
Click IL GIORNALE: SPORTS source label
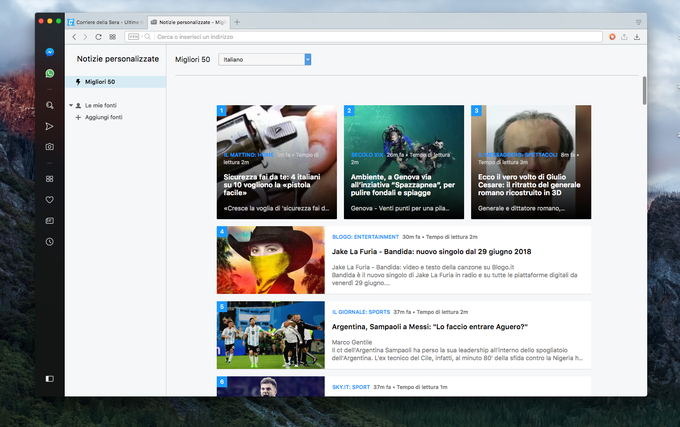pos(361,312)
